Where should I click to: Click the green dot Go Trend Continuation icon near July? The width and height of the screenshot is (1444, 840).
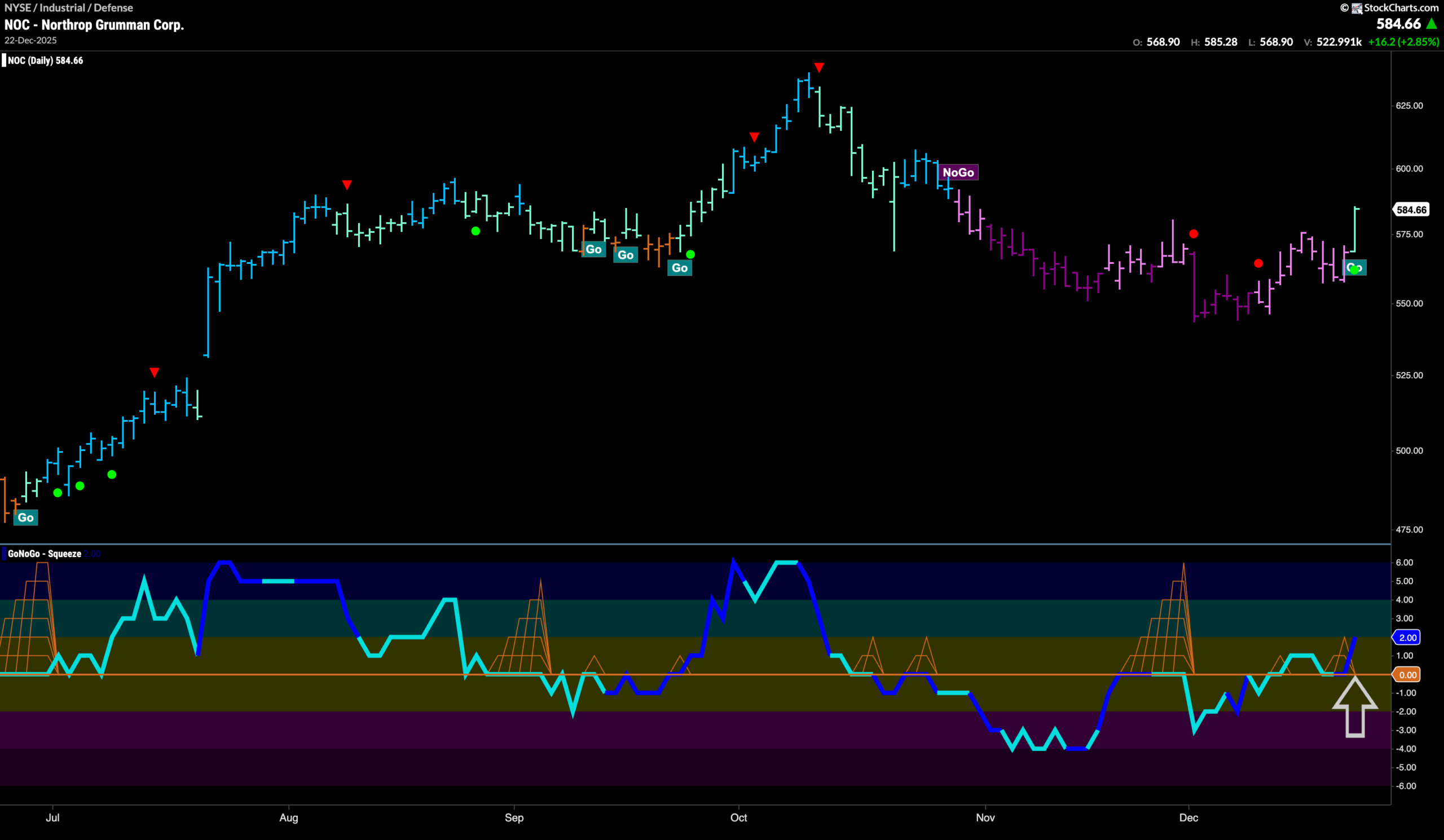tap(58, 492)
